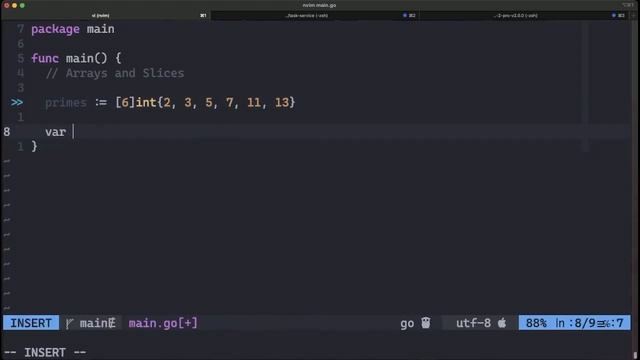Click the 'var' keyword on line 8
This screenshot has width=640, height=360.
click(x=56, y=132)
